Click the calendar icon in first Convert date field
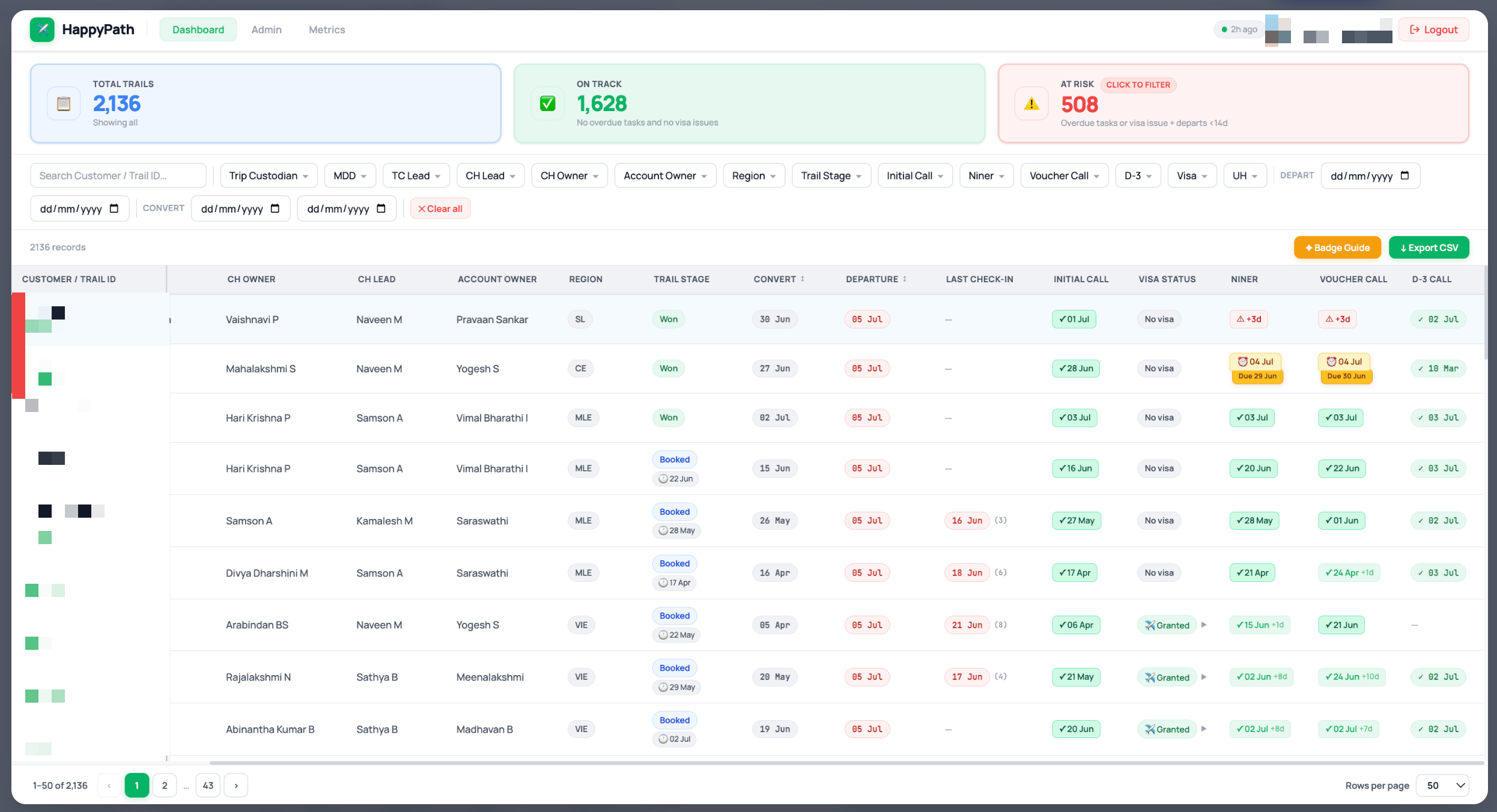Viewport: 1497px width, 812px height. (275, 208)
